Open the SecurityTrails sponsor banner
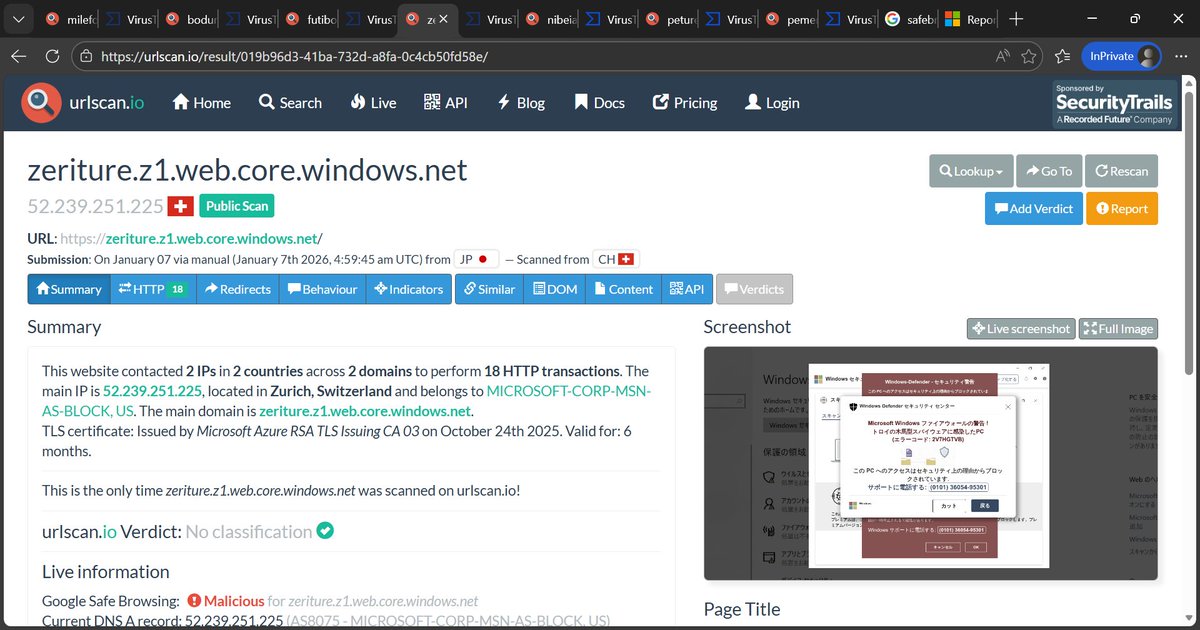1200x630 pixels. pos(1114,104)
